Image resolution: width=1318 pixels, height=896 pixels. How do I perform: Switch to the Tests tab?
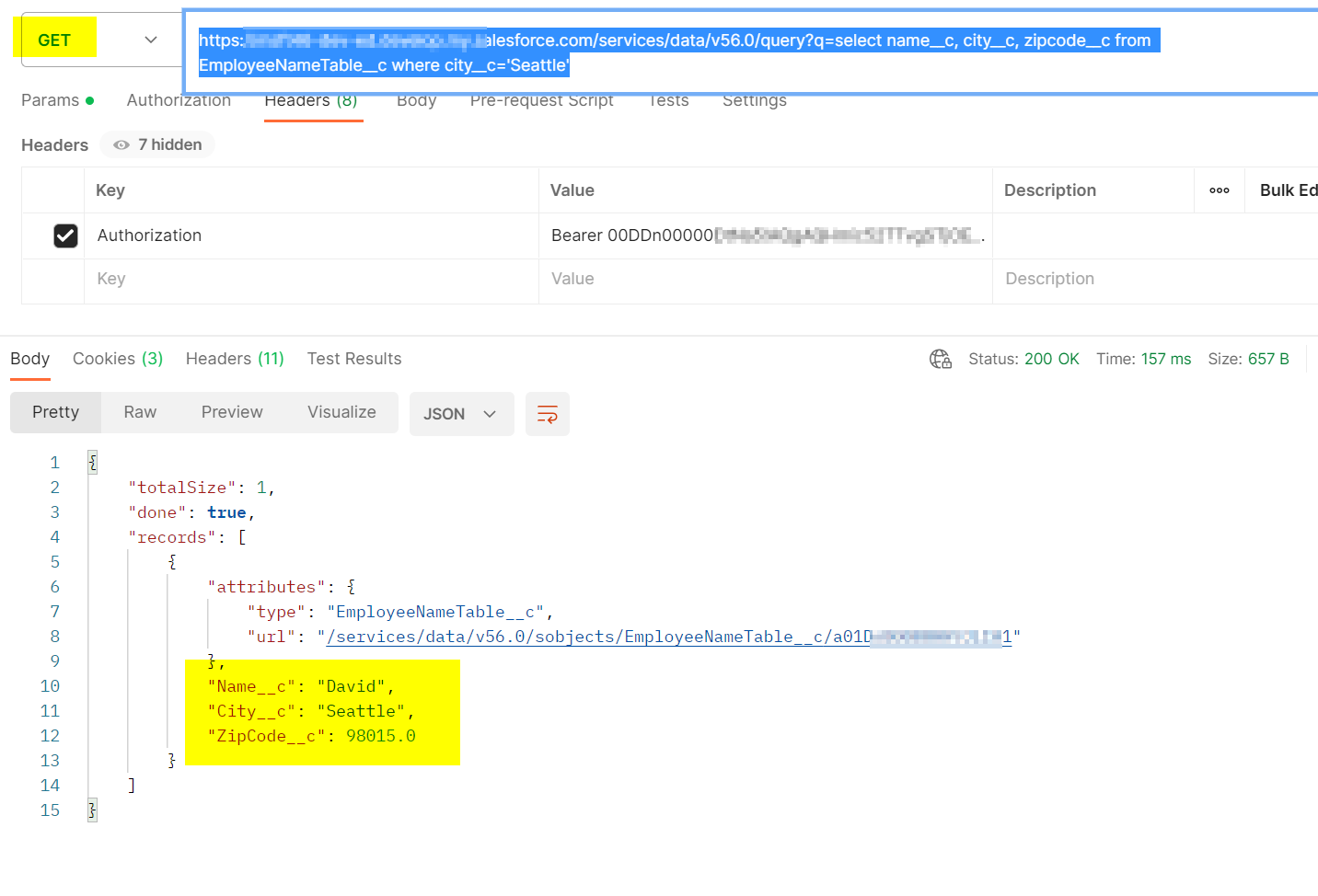tap(668, 100)
